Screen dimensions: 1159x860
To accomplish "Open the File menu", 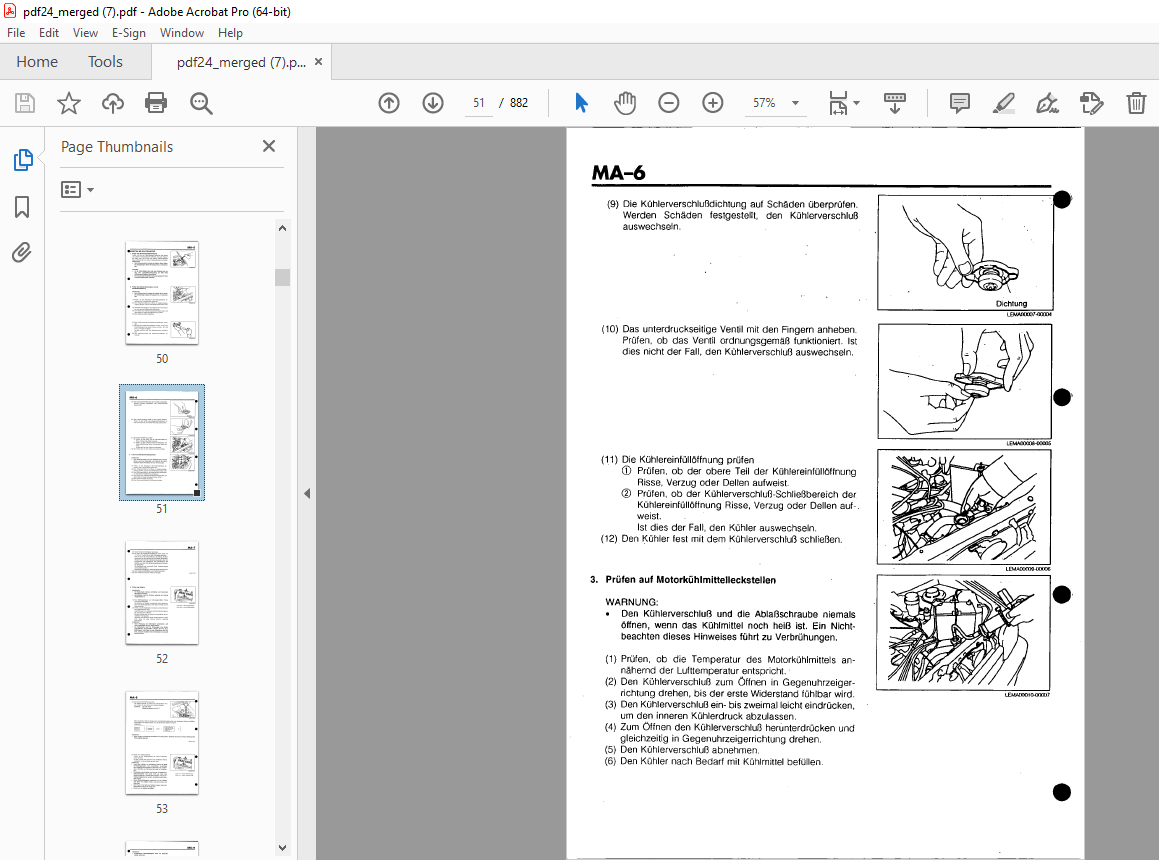I will (16, 33).
